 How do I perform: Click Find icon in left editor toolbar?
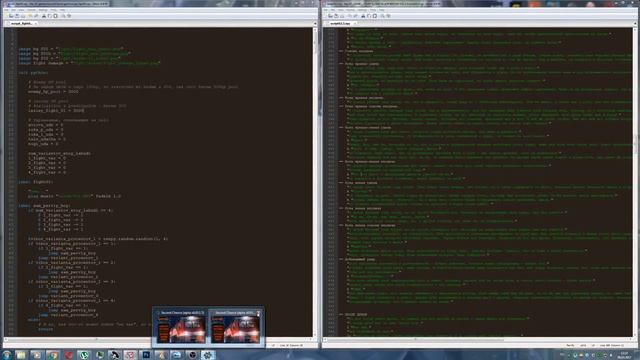point(63,16)
